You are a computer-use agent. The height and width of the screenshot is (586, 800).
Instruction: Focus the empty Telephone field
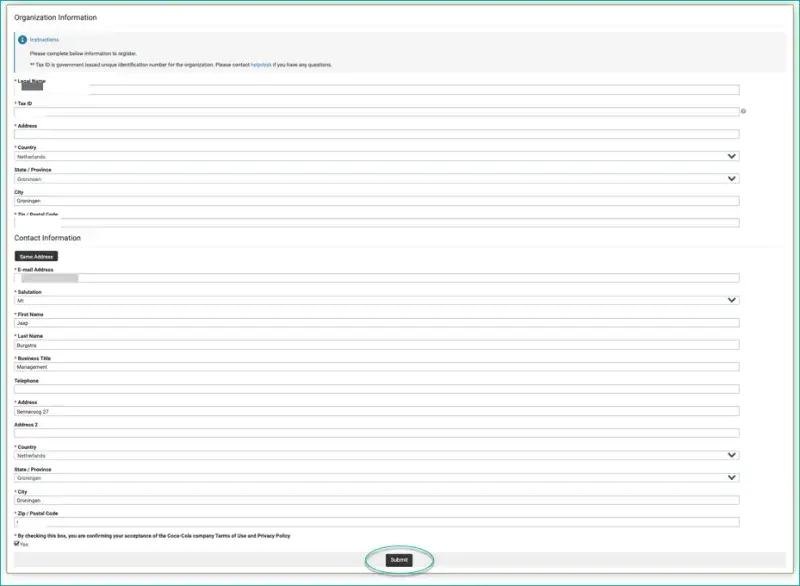(376, 389)
